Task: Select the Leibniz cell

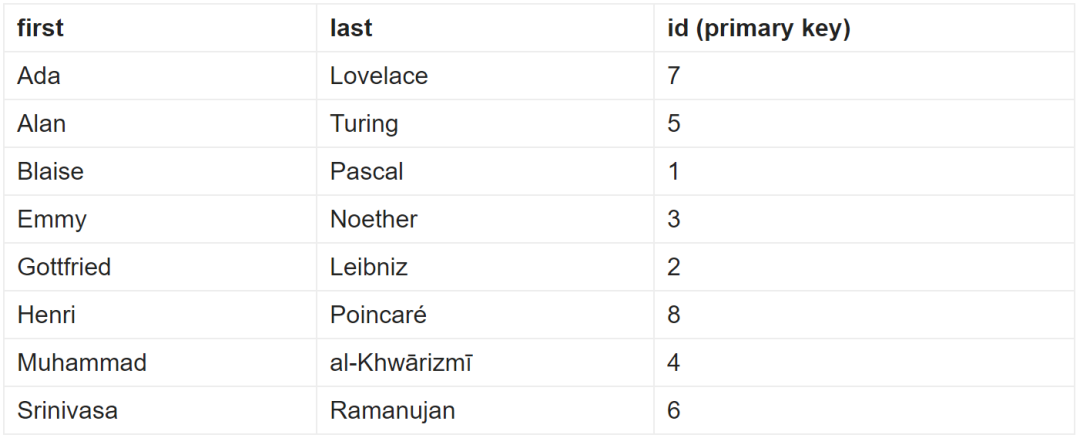Action: tap(369, 267)
